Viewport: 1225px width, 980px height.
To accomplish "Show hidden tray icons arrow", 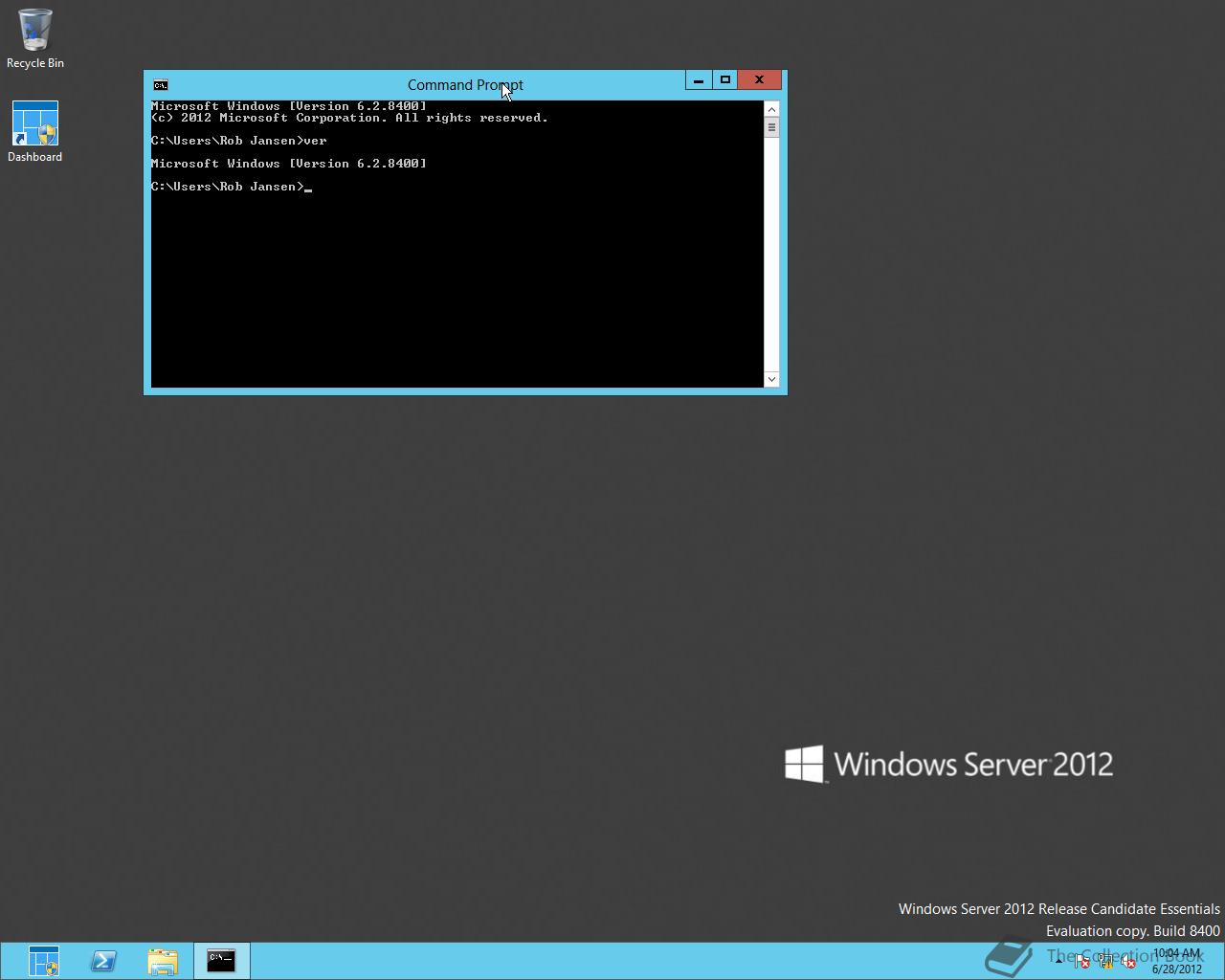I will coord(1059,961).
